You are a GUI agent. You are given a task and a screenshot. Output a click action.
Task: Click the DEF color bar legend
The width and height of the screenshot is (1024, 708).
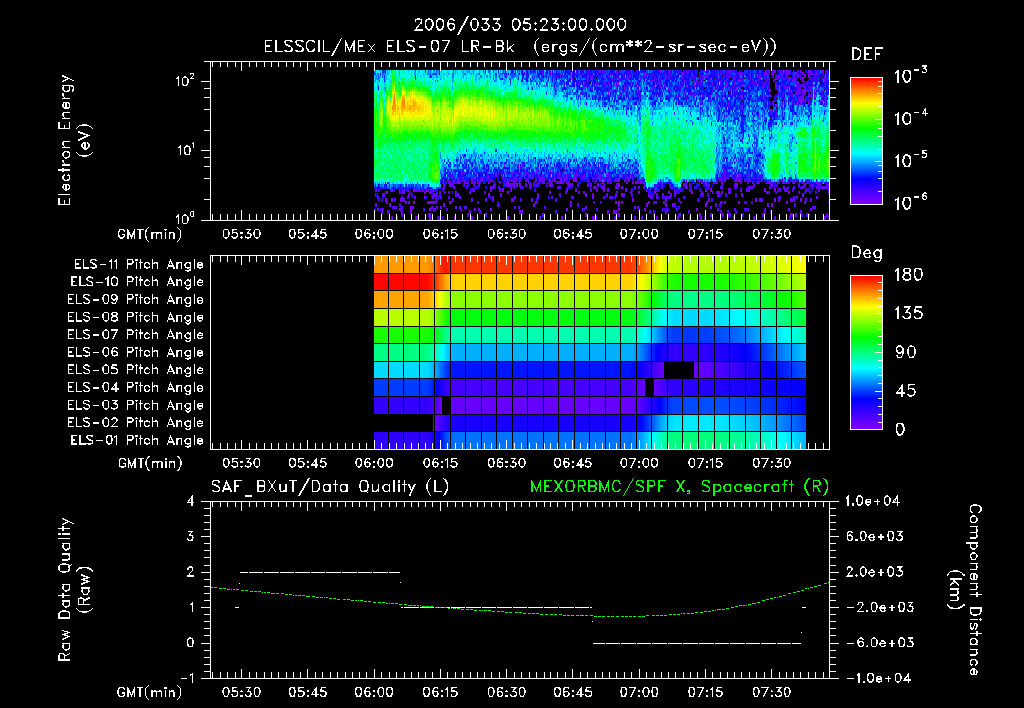pyautogui.click(x=866, y=140)
